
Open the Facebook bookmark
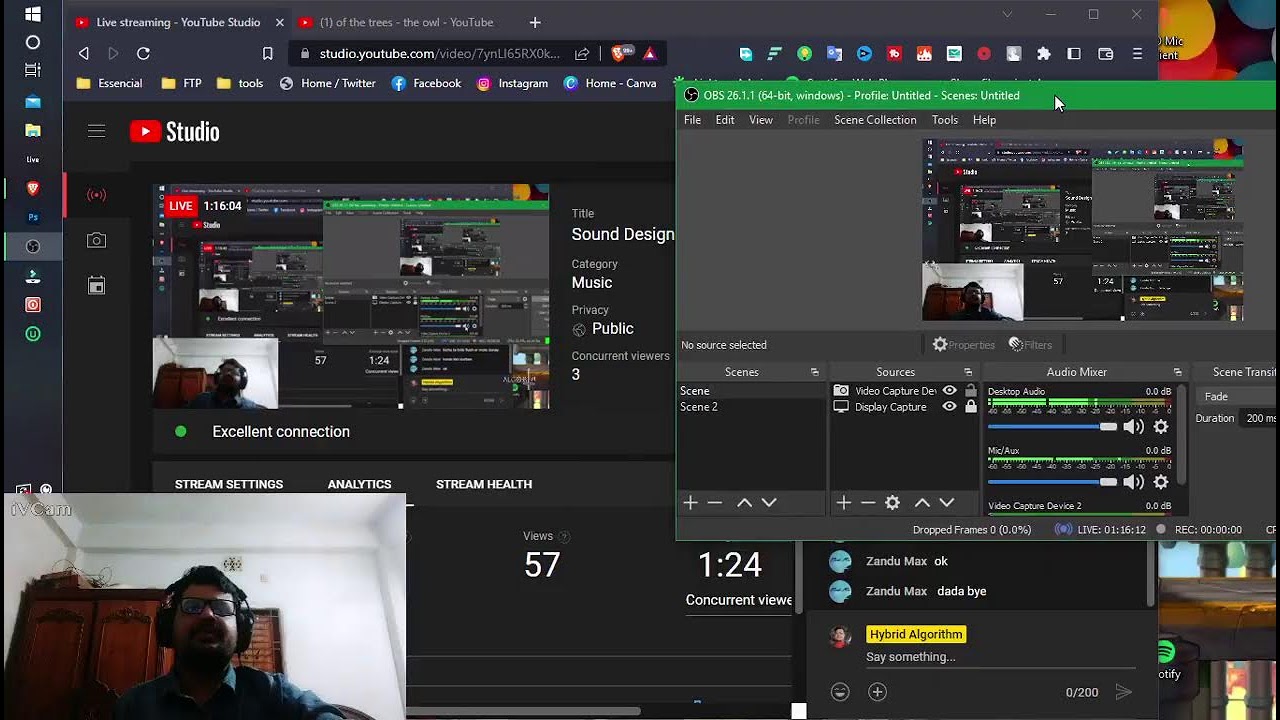tap(426, 83)
